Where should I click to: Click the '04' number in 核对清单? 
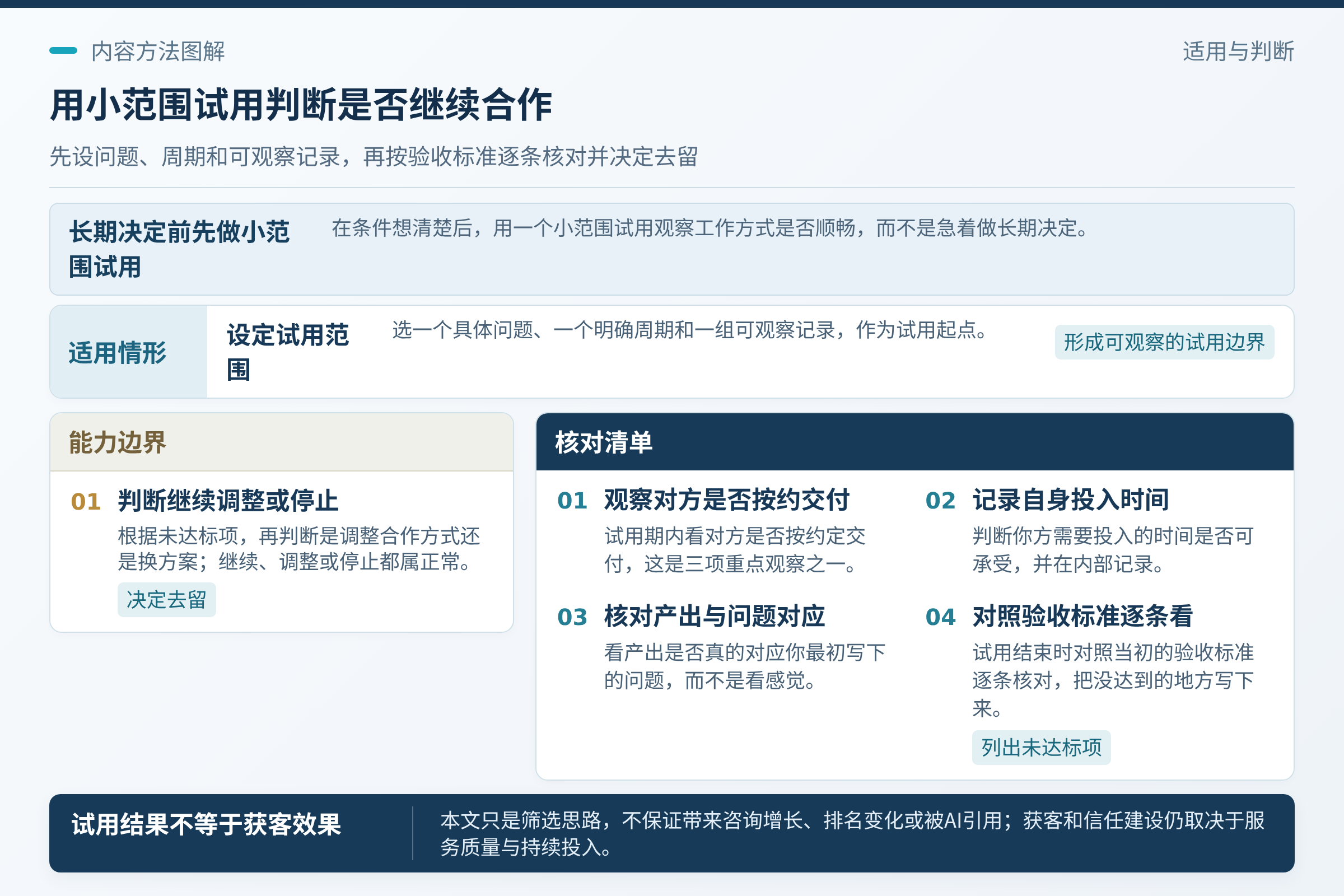coord(940,617)
